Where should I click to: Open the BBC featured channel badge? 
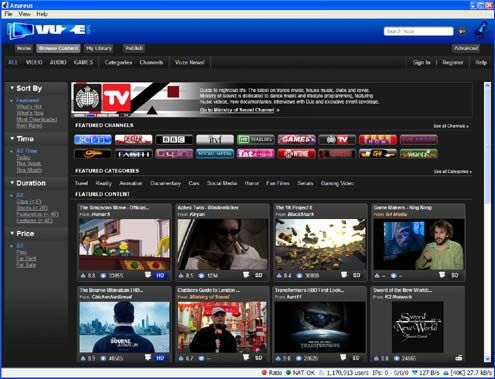pyautogui.click(x=174, y=140)
